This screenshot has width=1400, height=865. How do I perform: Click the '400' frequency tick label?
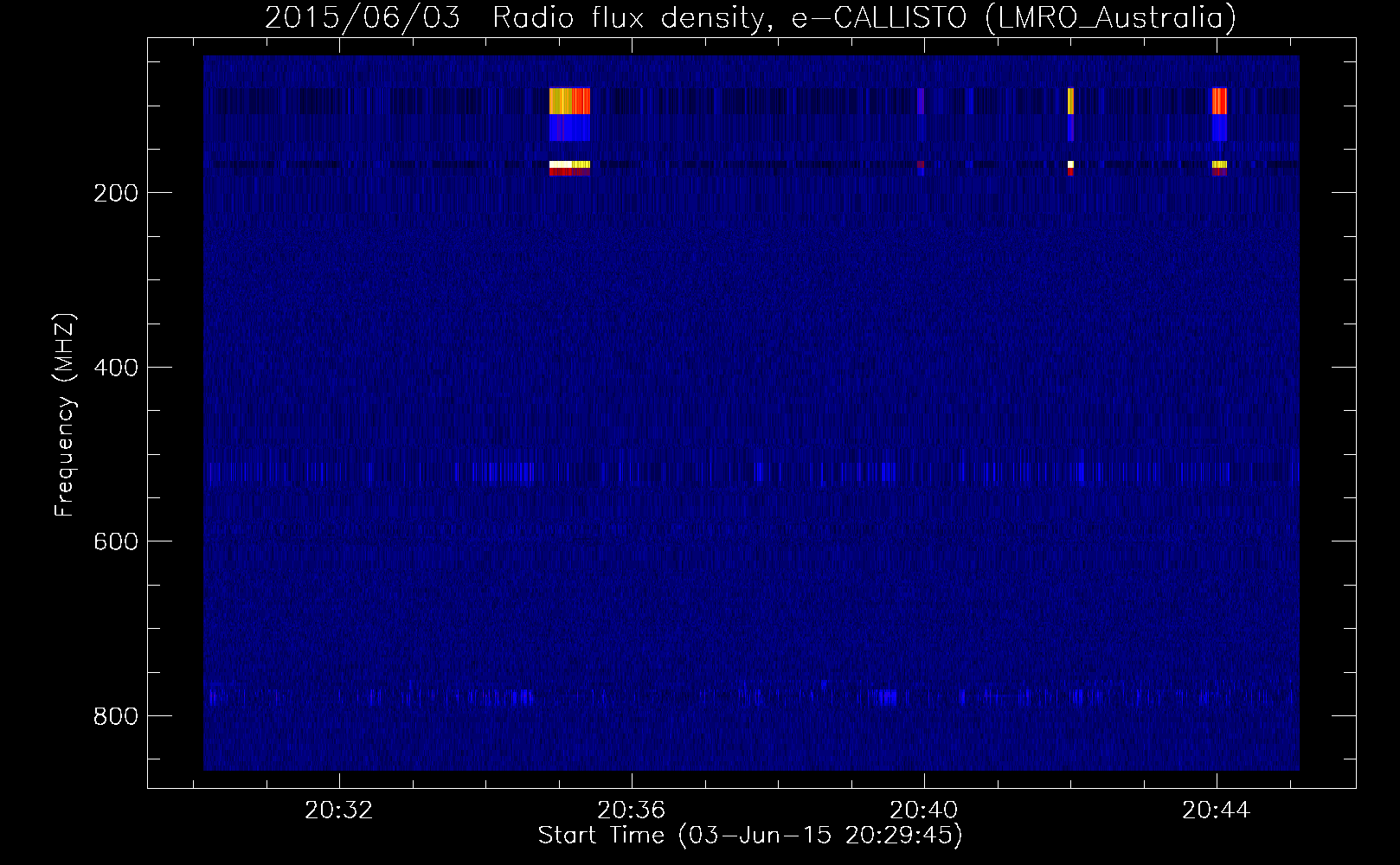pos(115,368)
